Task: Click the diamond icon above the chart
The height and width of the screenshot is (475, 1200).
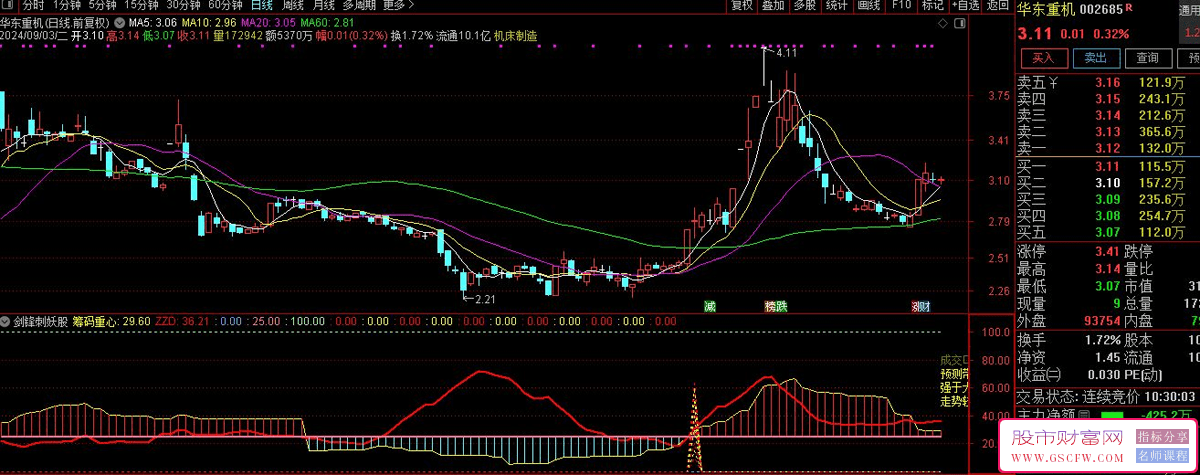Action: (942, 21)
